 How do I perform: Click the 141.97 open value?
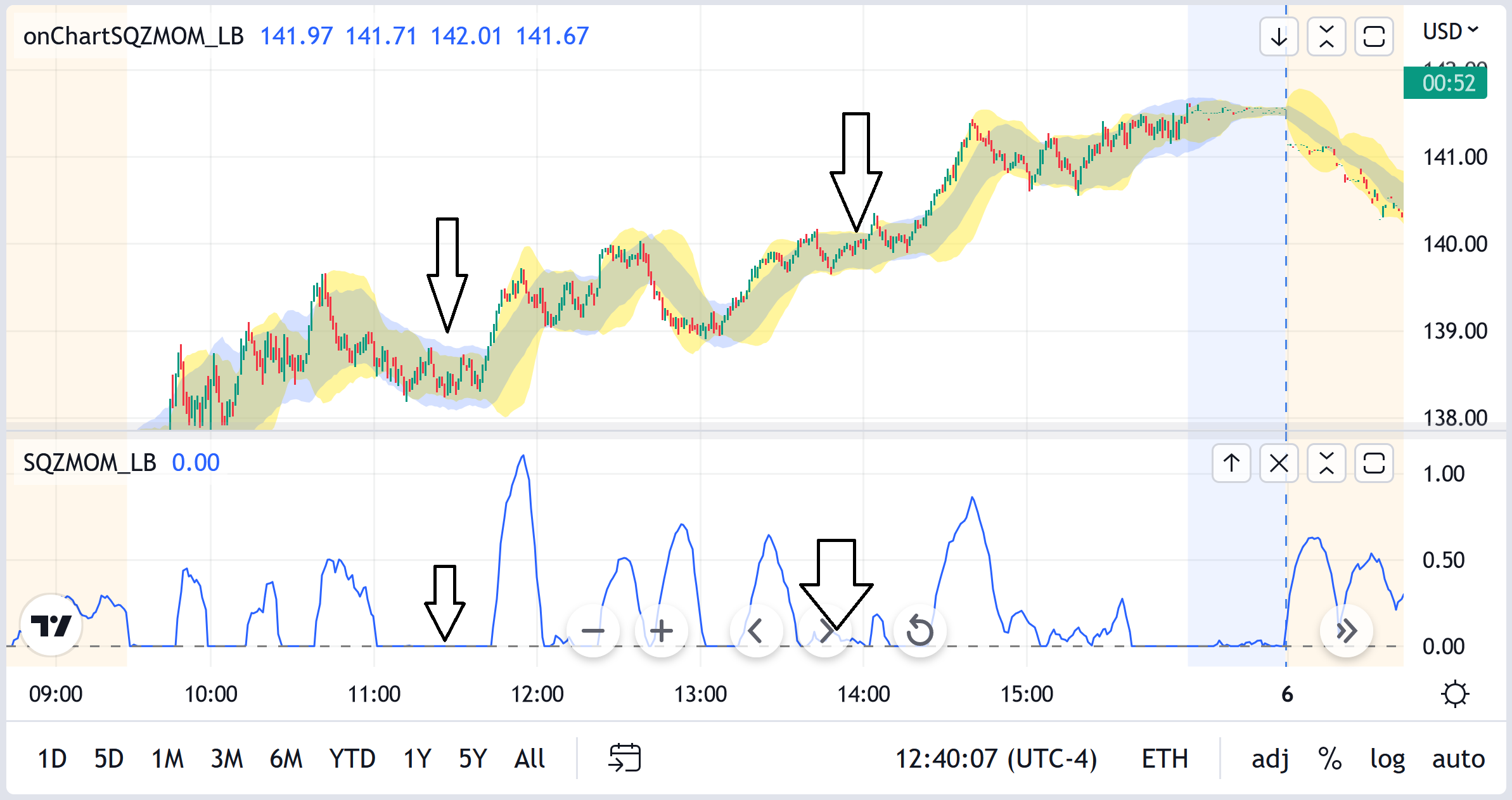pos(297,36)
